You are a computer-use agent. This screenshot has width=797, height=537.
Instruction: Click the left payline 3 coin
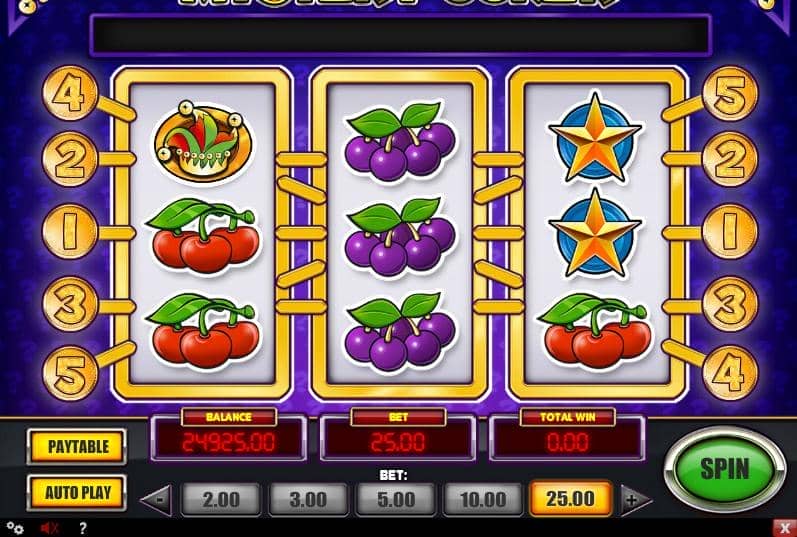(x=69, y=304)
